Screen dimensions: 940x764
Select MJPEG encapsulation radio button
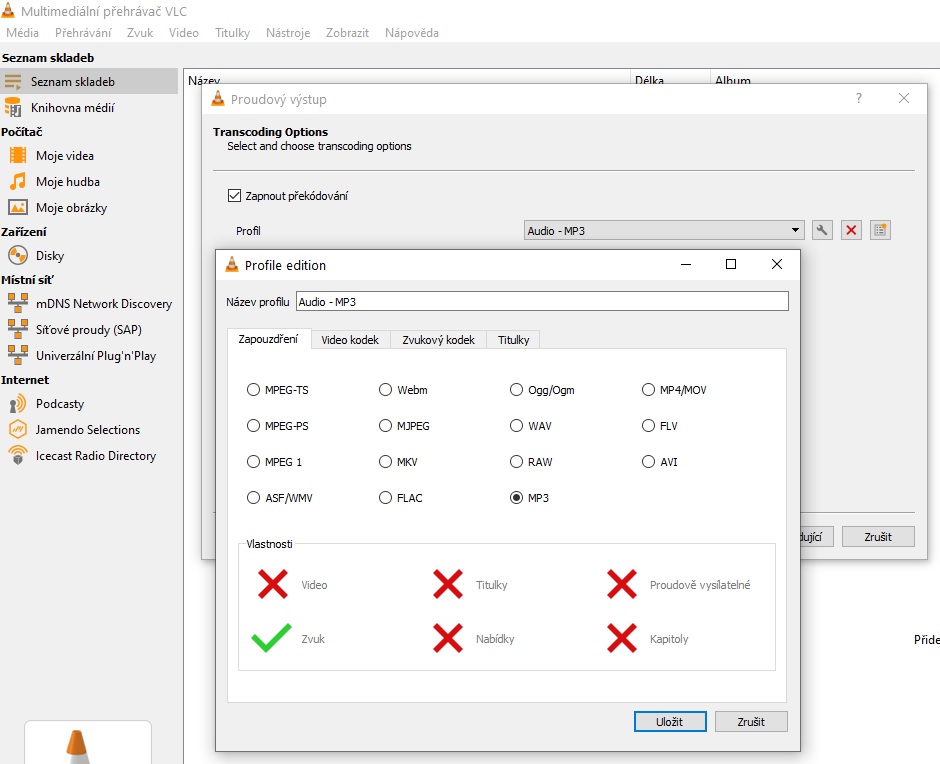click(x=385, y=426)
